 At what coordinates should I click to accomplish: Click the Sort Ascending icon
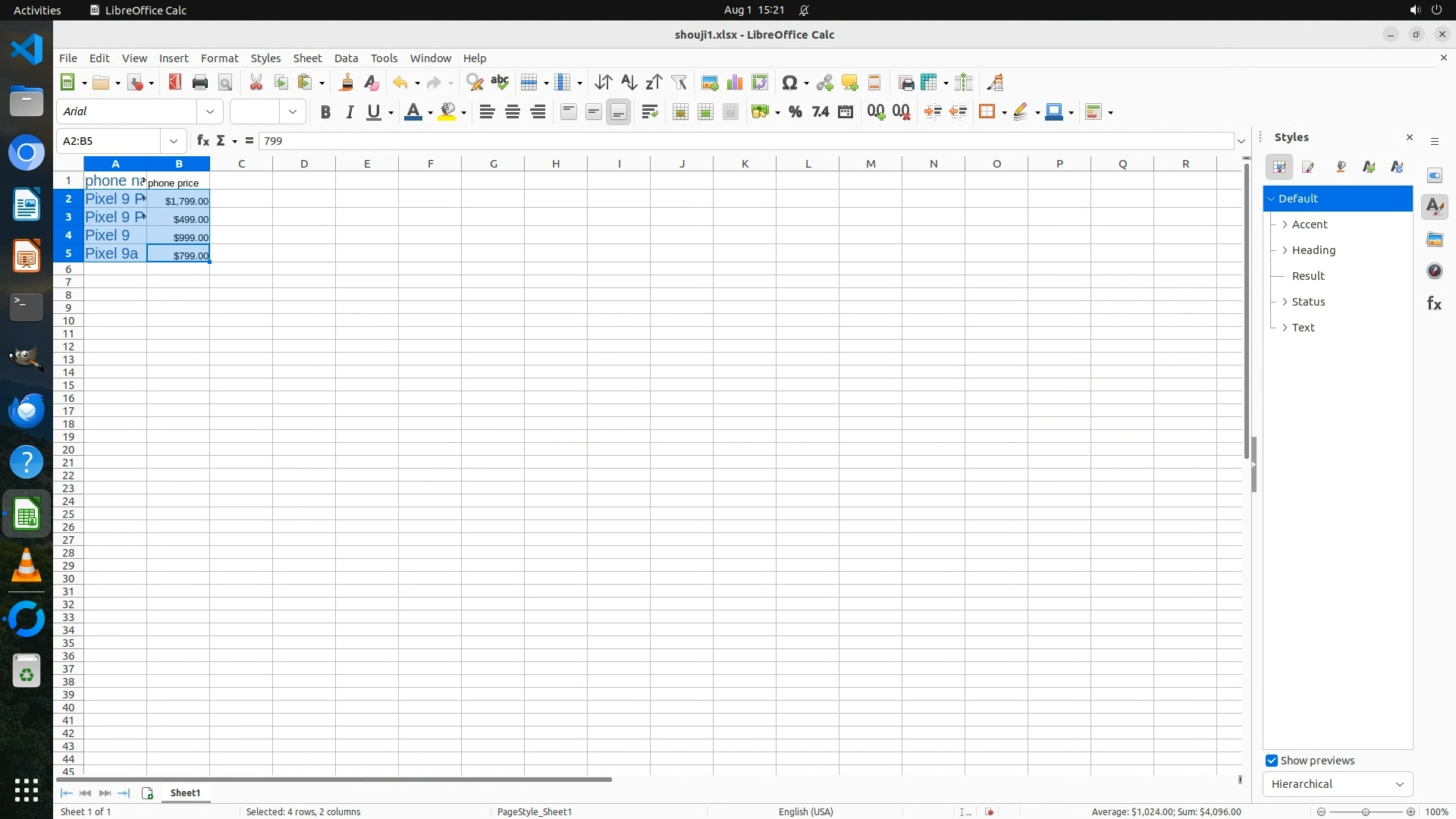(x=629, y=83)
